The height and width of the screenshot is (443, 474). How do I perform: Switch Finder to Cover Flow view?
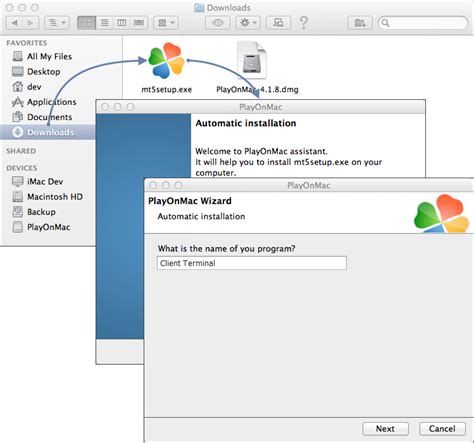click(139, 23)
